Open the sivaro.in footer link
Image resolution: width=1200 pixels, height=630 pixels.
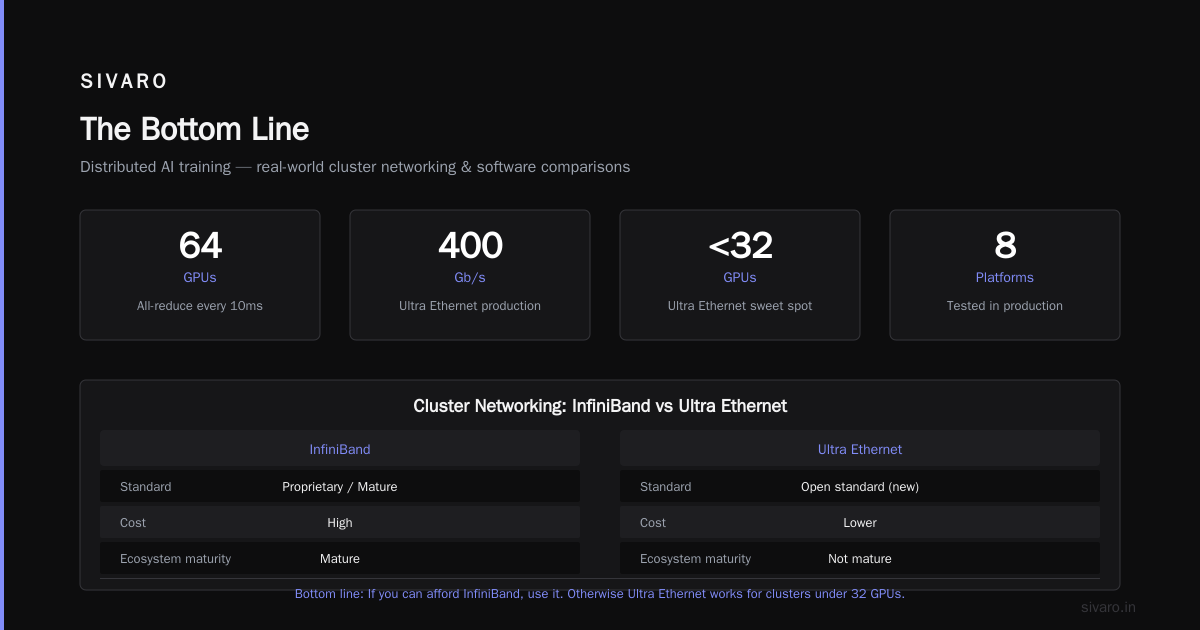pos(1109,607)
